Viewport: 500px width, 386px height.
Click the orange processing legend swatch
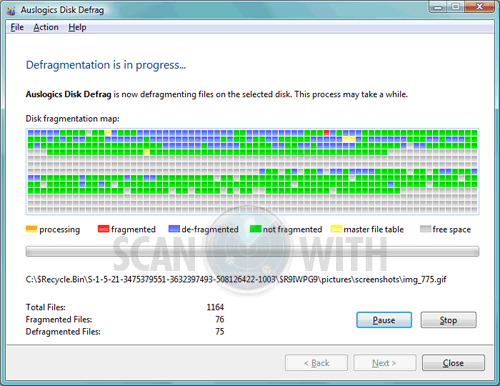pyautogui.click(x=31, y=229)
